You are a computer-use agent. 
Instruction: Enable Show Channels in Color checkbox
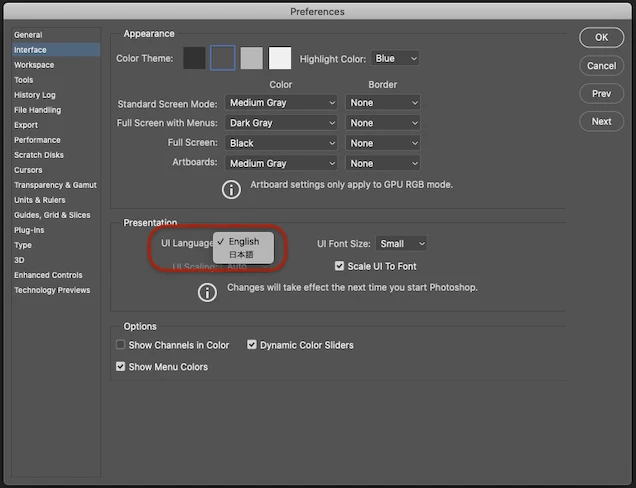120,345
